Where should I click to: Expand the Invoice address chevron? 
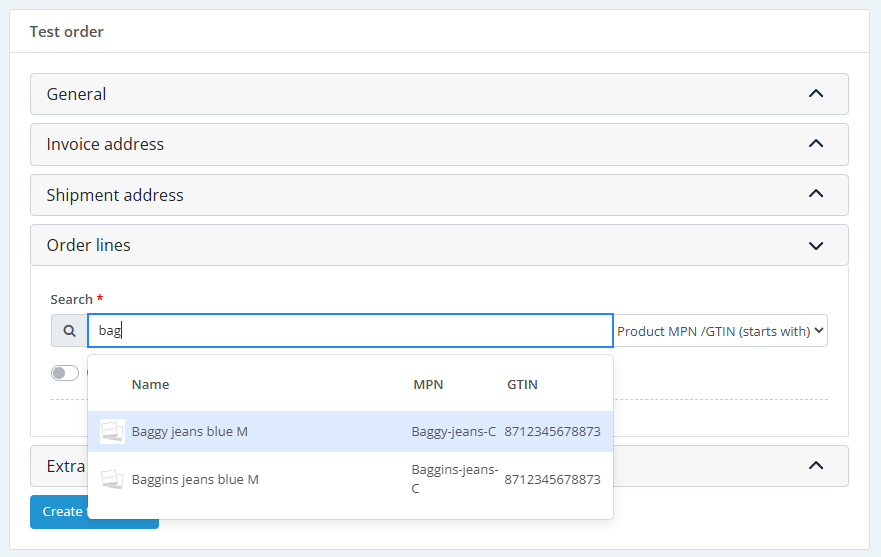point(816,144)
